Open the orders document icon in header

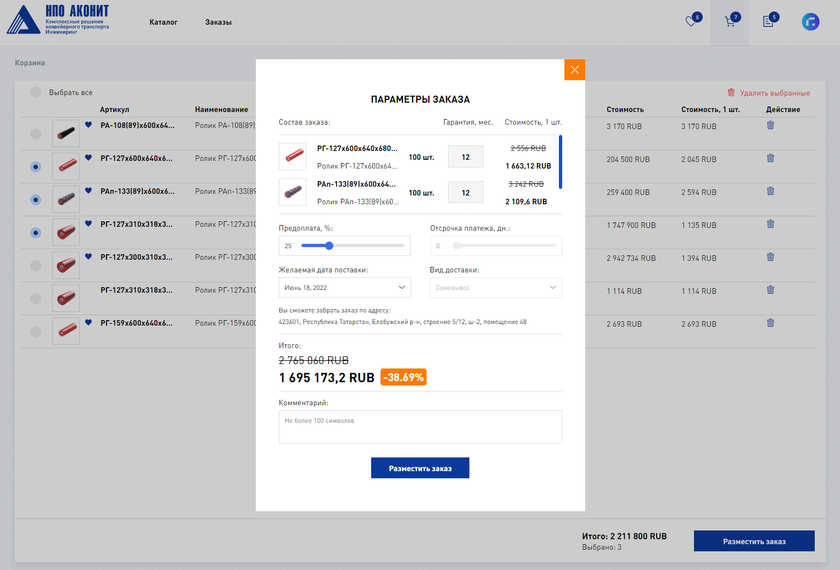coord(768,21)
